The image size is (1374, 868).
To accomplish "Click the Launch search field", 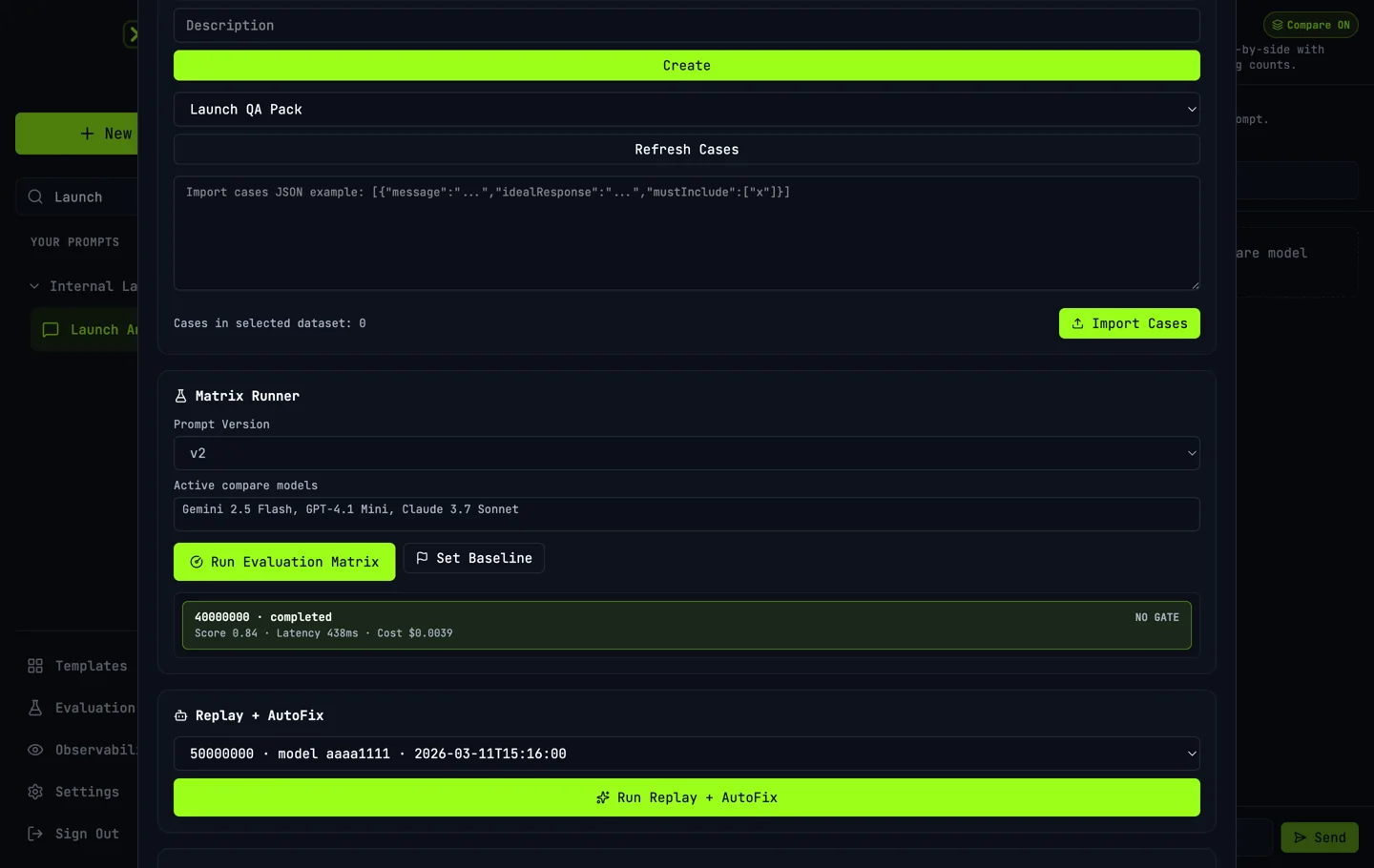I will (76, 196).
